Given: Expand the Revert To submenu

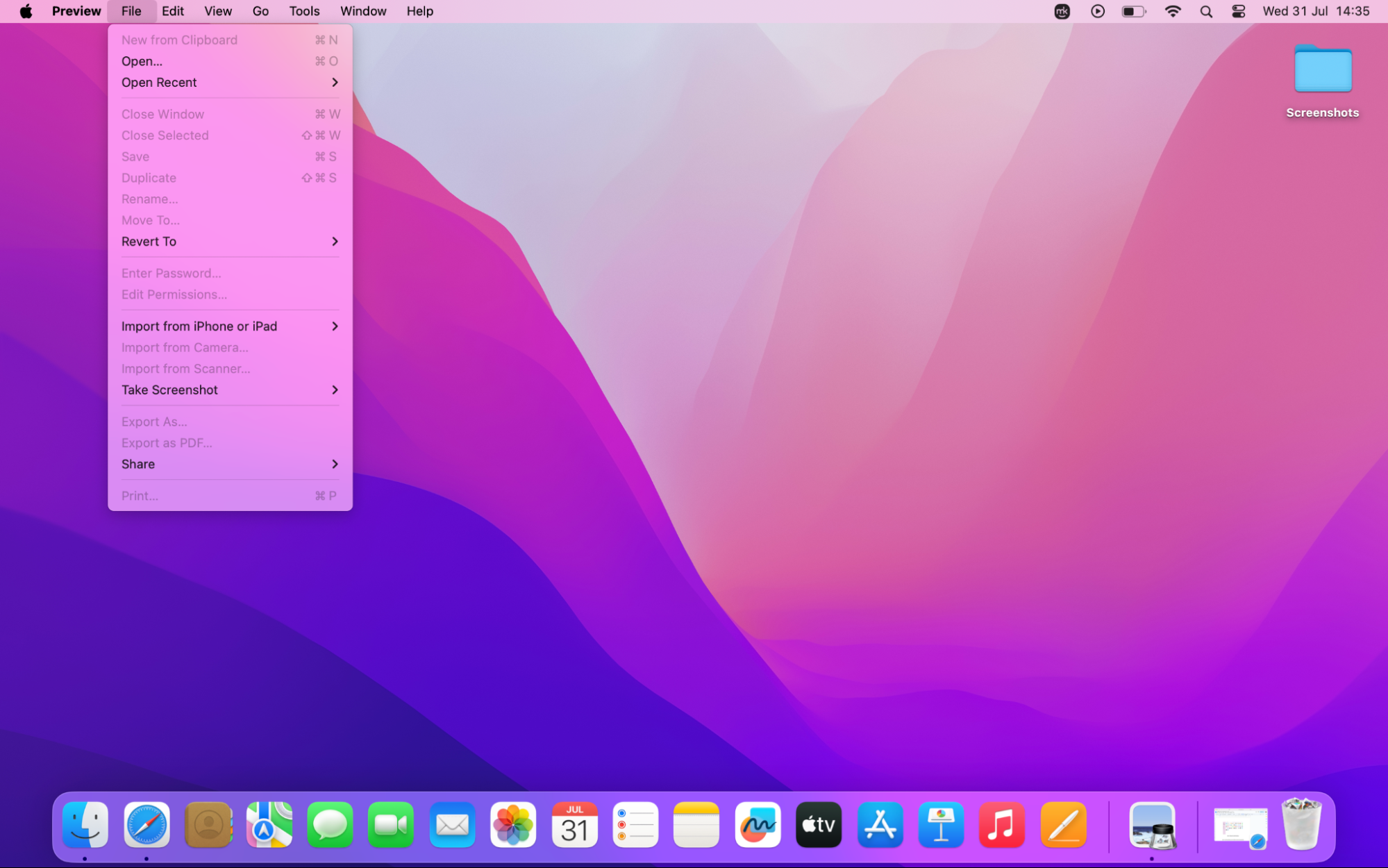Looking at the screenshot, I should pos(230,242).
